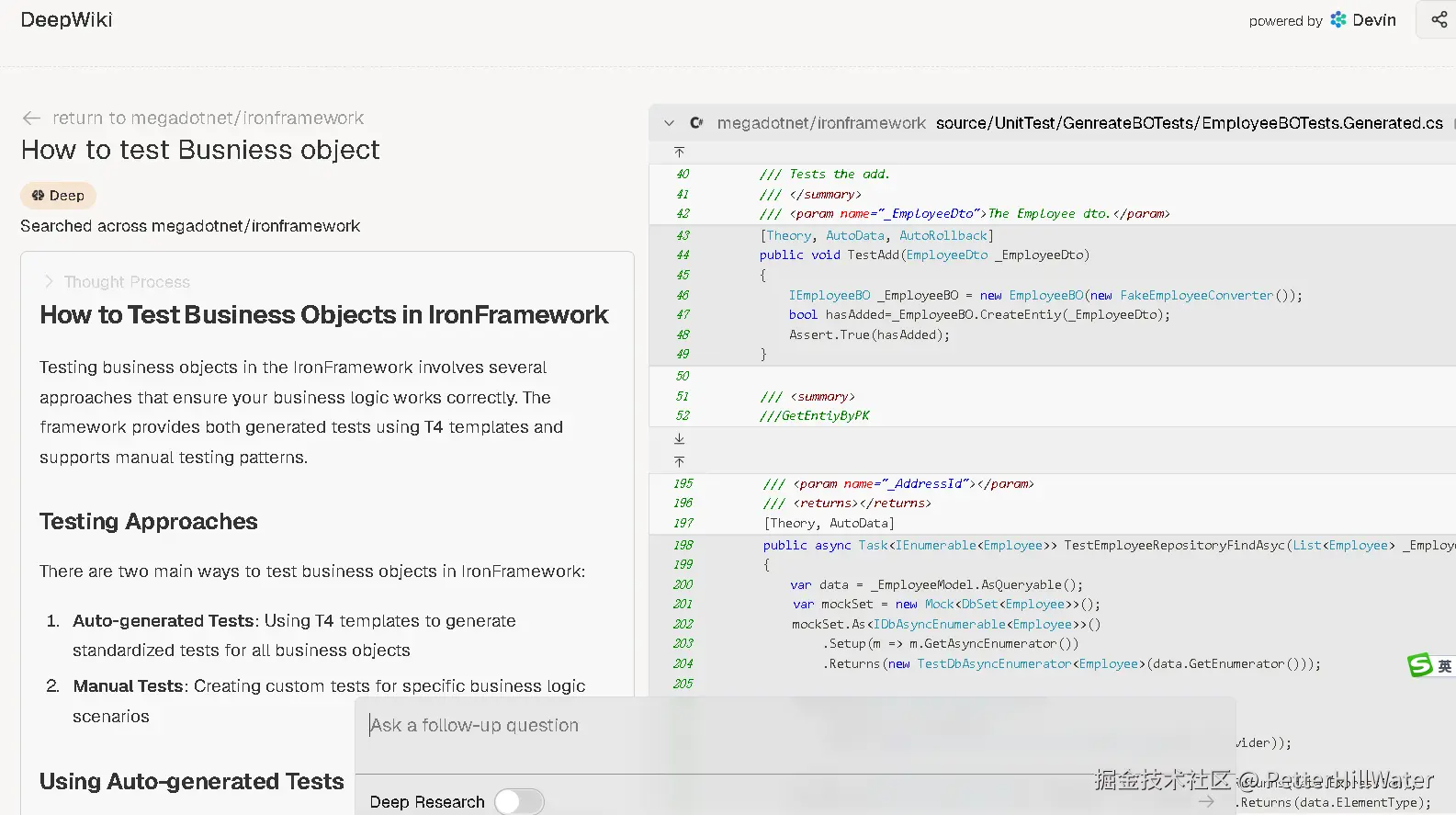Click the return to megadotnet/ironframework link
The image size is (1456, 815).
pyautogui.click(x=208, y=119)
